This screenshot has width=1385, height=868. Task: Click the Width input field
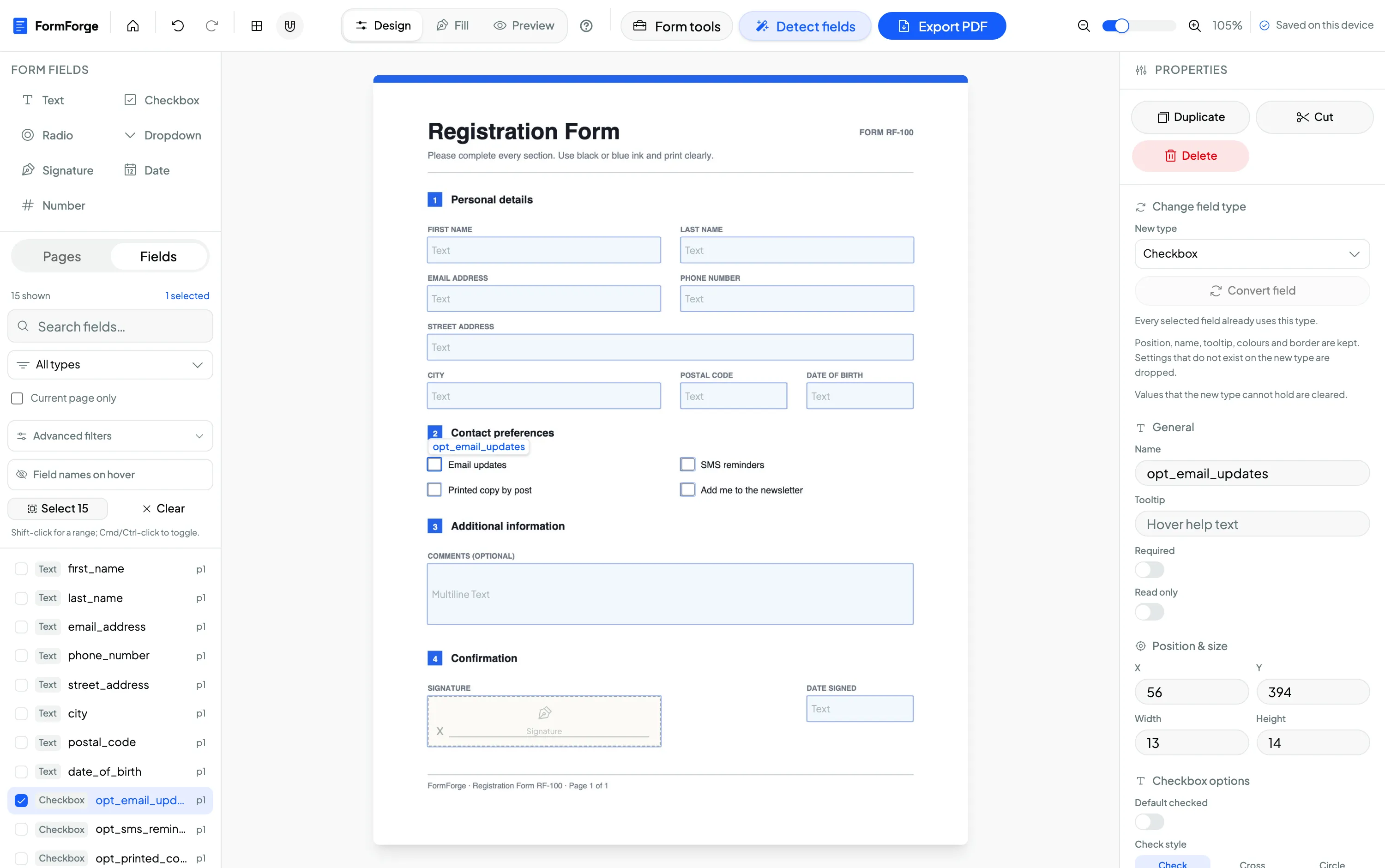(x=1191, y=743)
